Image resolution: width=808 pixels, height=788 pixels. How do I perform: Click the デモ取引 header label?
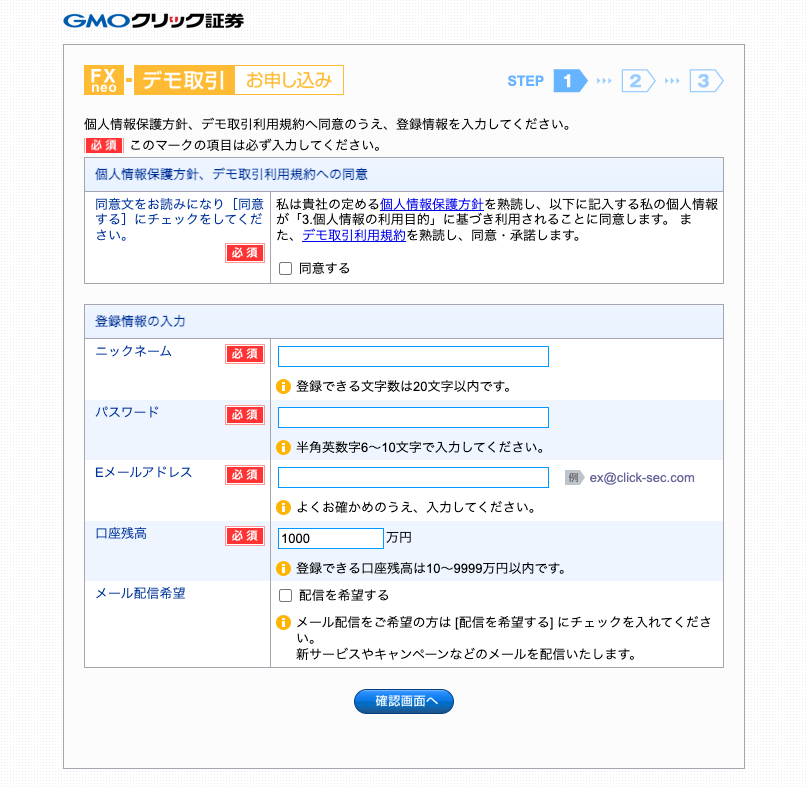coord(184,78)
